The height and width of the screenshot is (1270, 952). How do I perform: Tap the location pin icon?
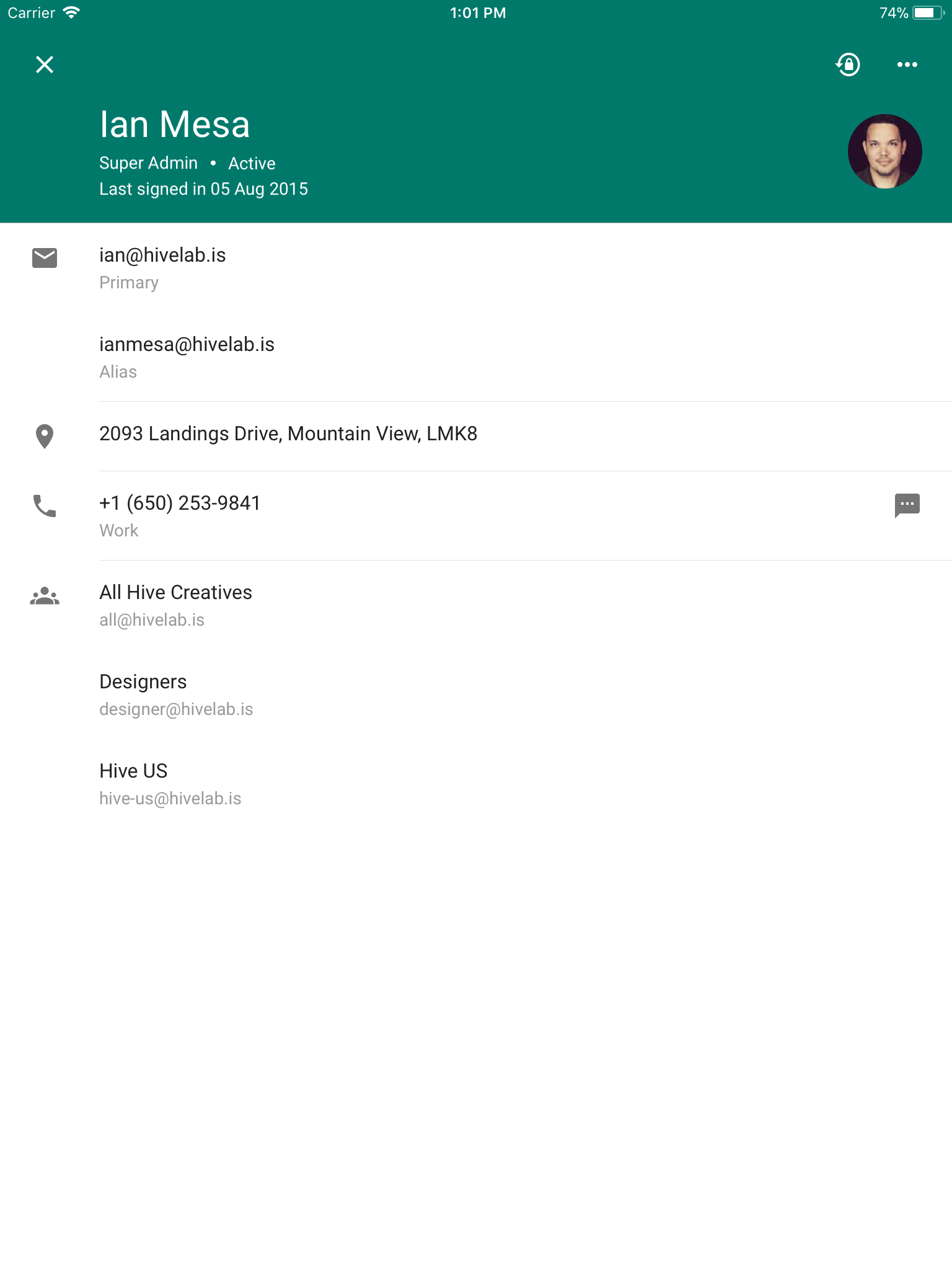(x=45, y=437)
